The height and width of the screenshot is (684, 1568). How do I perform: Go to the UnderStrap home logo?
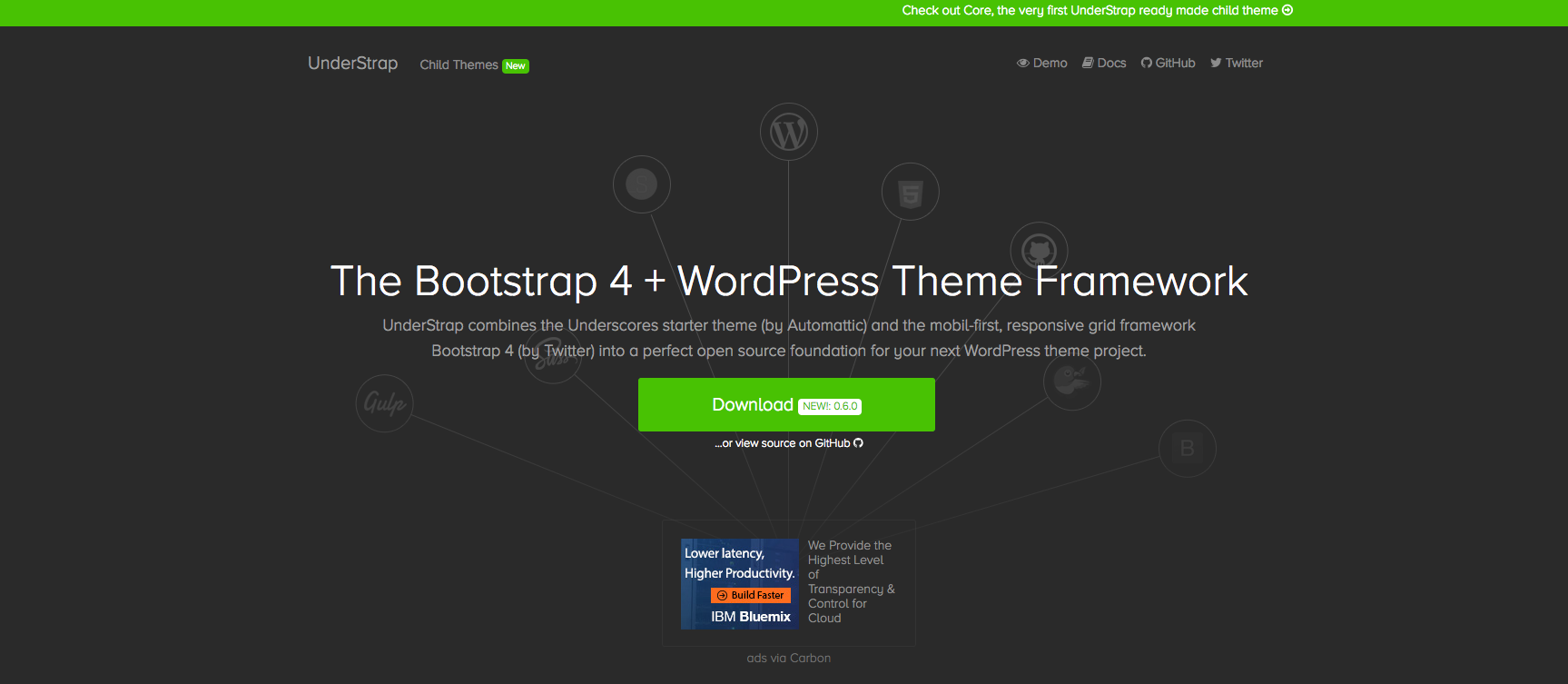coord(353,63)
